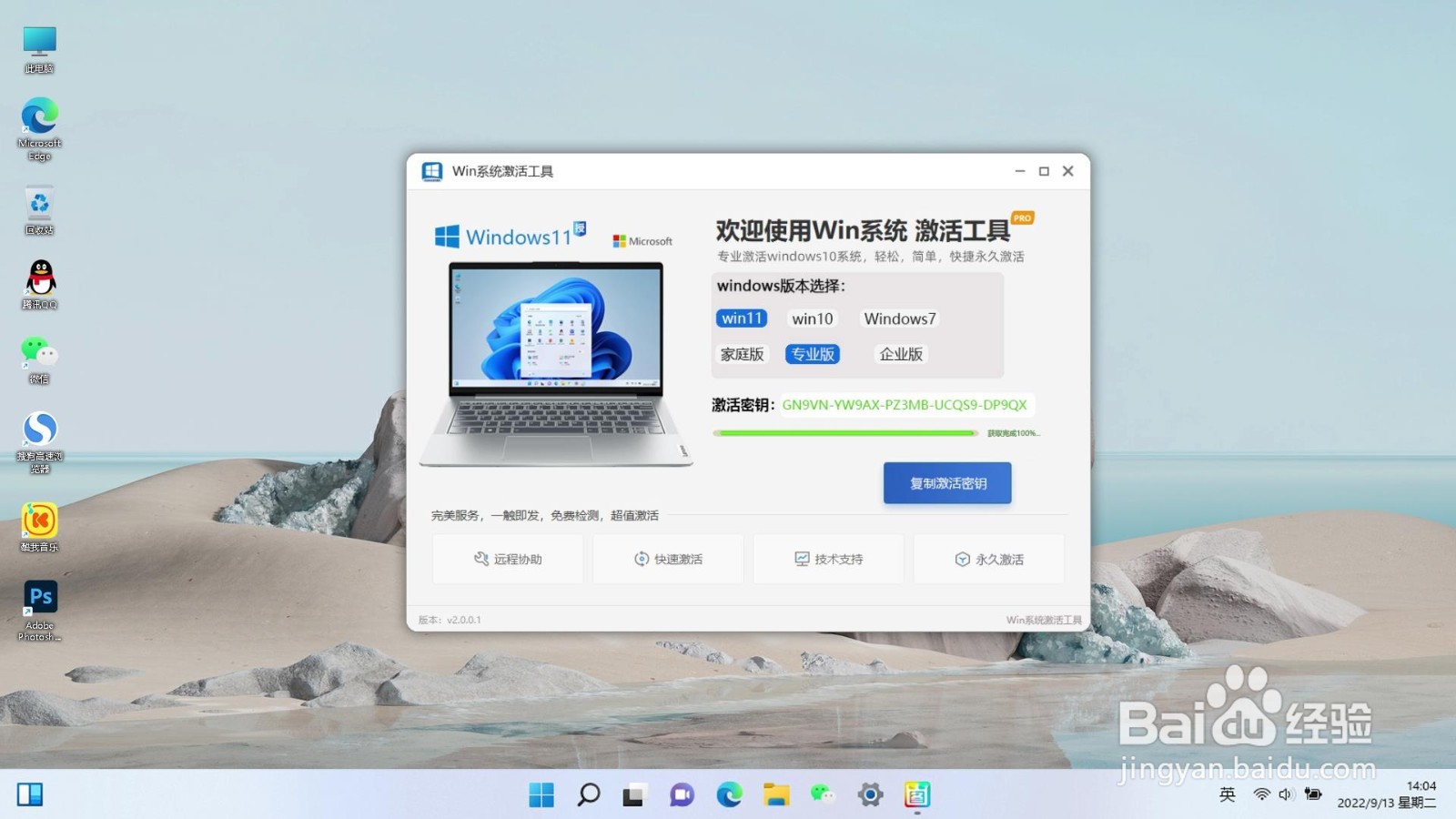Open the volume speaker tray icon
1456x819 pixels.
(x=1286, y=794)
